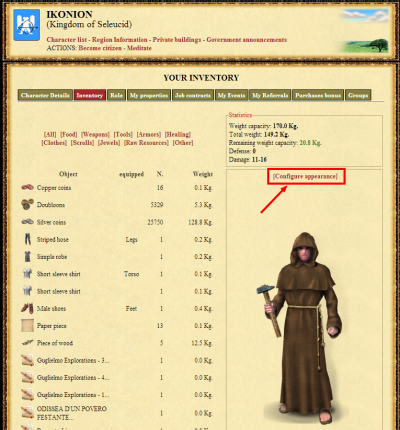The width and height of the screenshot is (400, 430).
Task: Click the Paper piece icon
Action: pyautogui.click(x=27, y=325)
